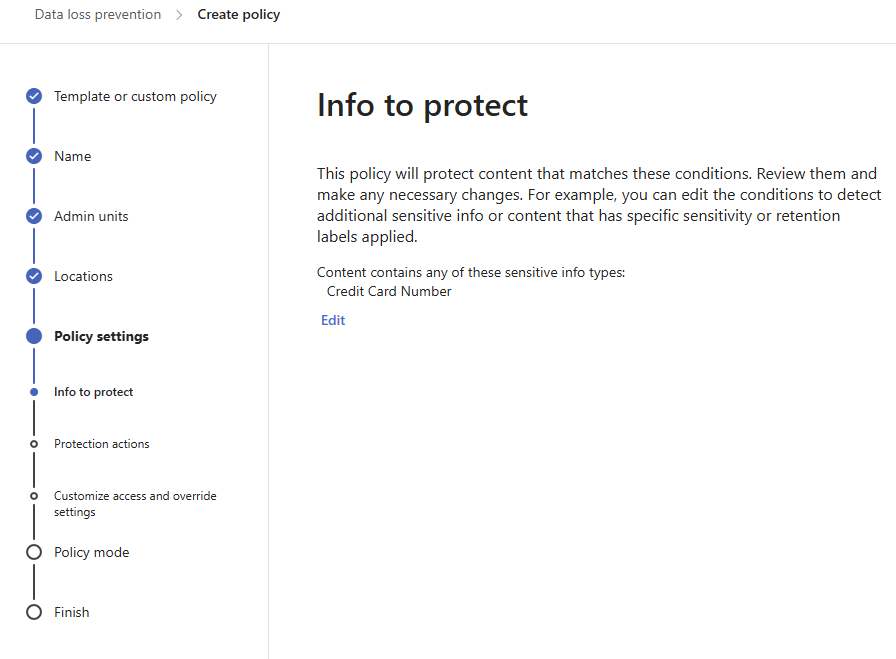
Task: Go to the Policy mode step
Action: [x=91, y=552]
